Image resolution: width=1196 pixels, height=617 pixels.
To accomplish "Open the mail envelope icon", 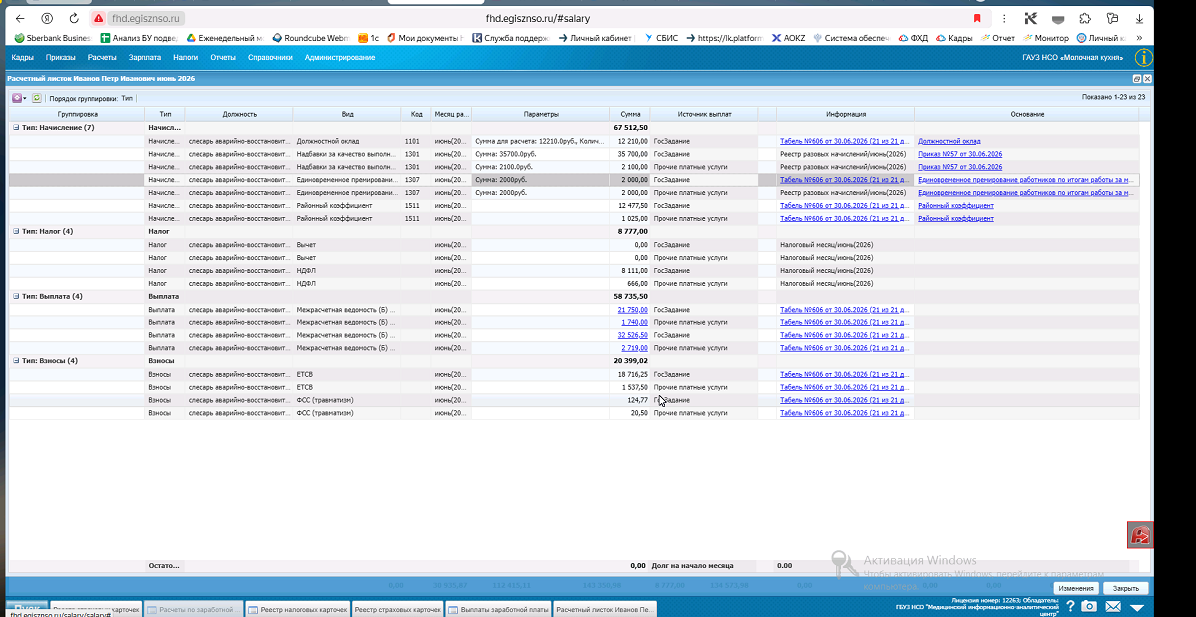I will [x=1114, y=606].
